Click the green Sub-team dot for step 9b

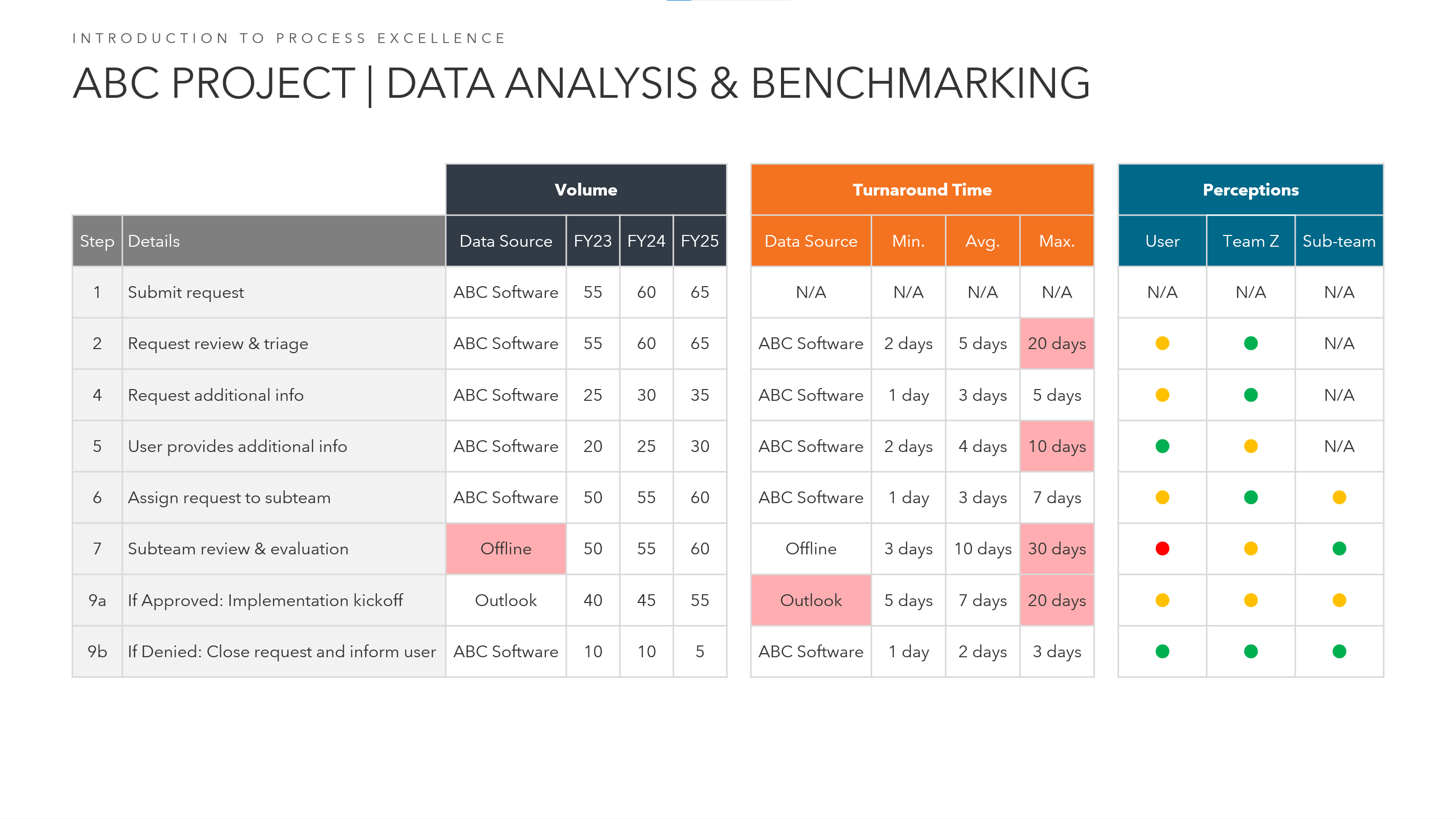pos(1338,651)
